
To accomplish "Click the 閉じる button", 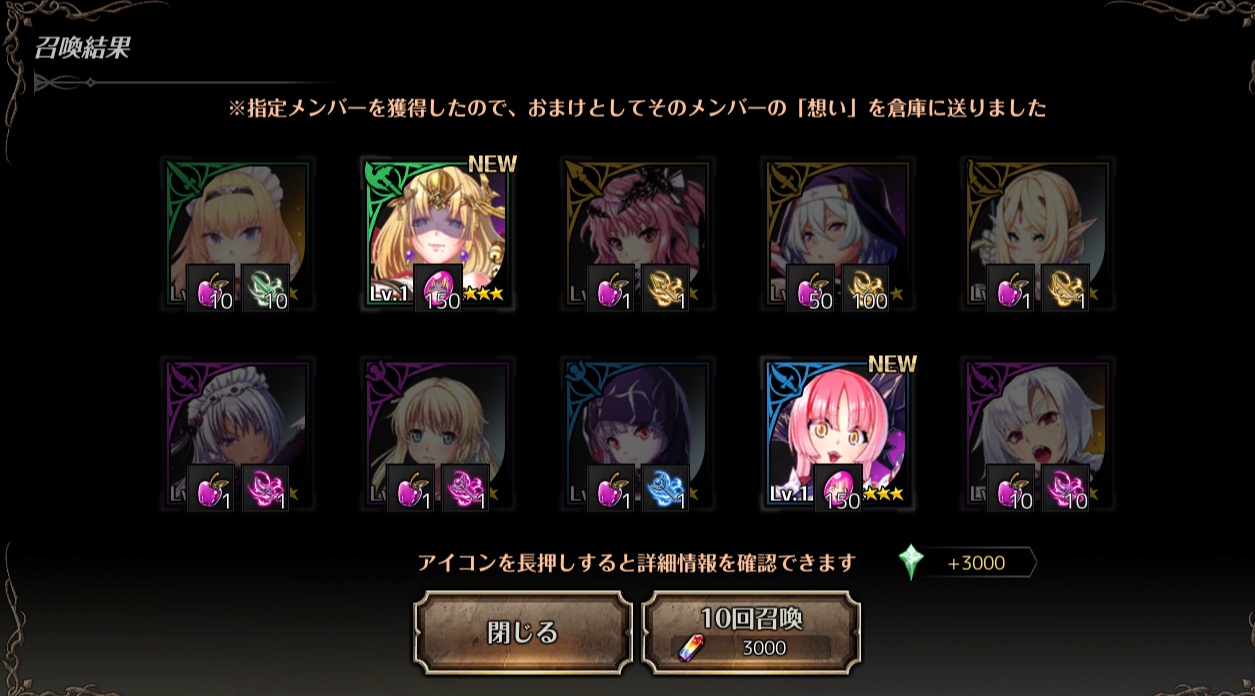I will (x=522, y=633).
